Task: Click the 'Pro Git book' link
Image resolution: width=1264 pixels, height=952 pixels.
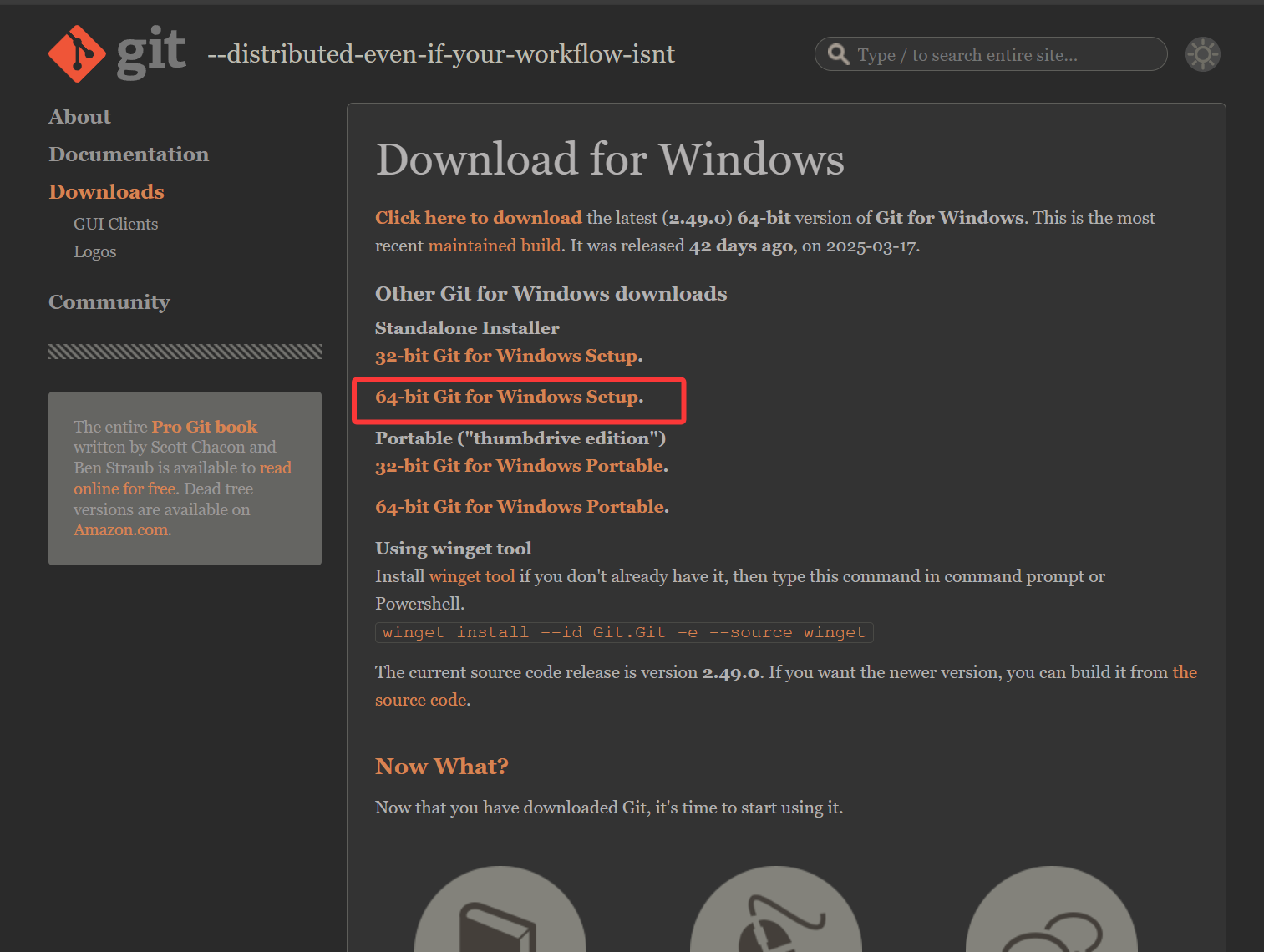Action: click(204, 427)
